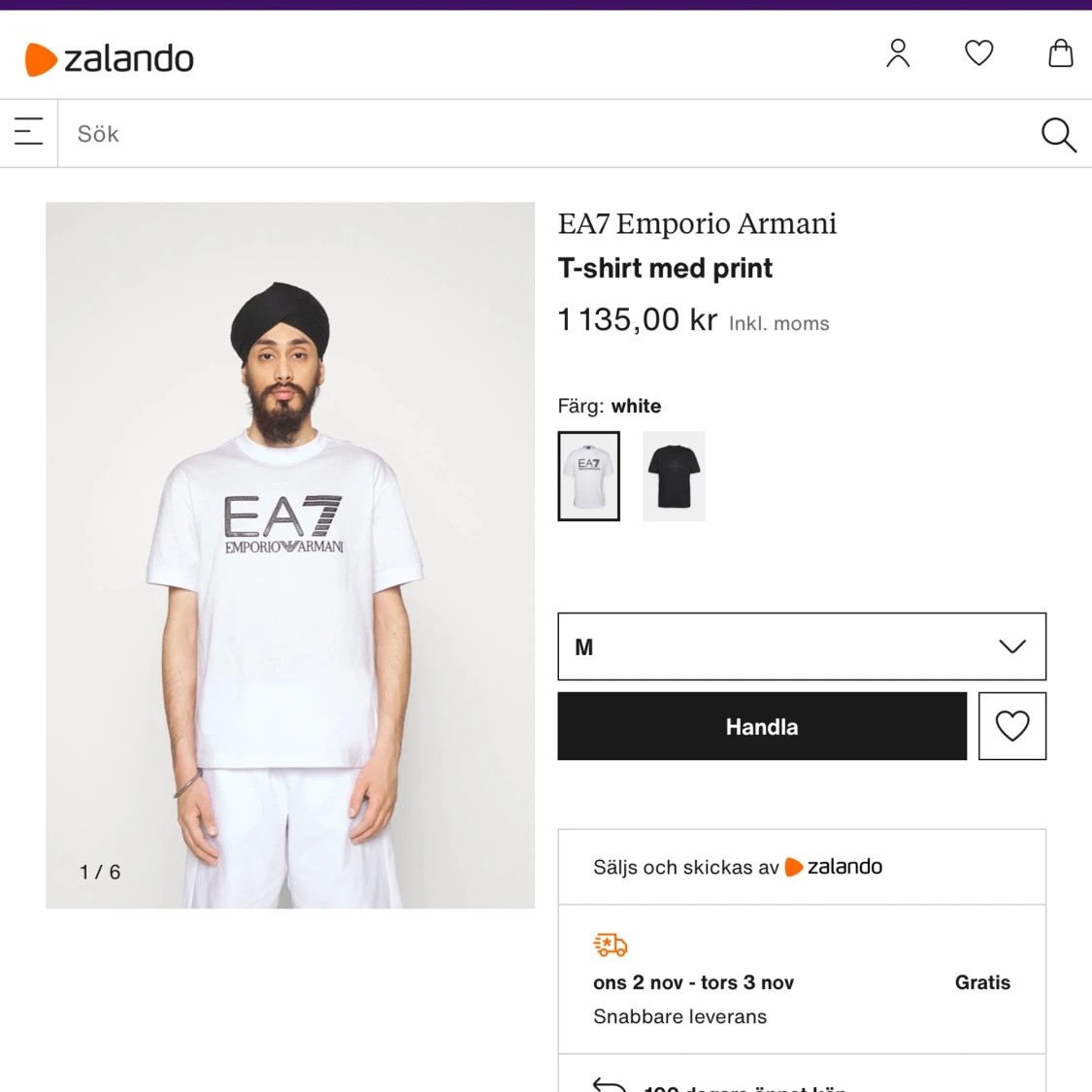Click the Handla button
1092x1092 pixels.
[762, 725]
